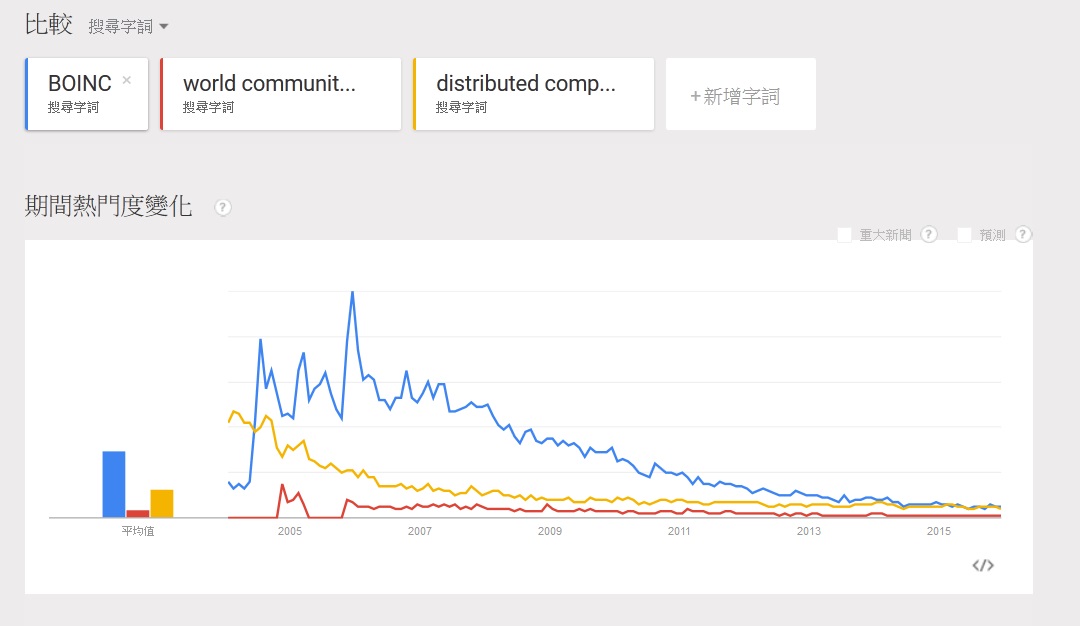Open help icon next to 重大新聞
This screenshot has width=1080, height=626.
pyautogui.click(x=929, y=235)
